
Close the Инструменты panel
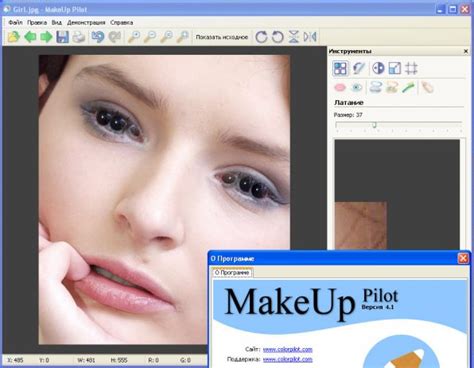pos(466,51)
